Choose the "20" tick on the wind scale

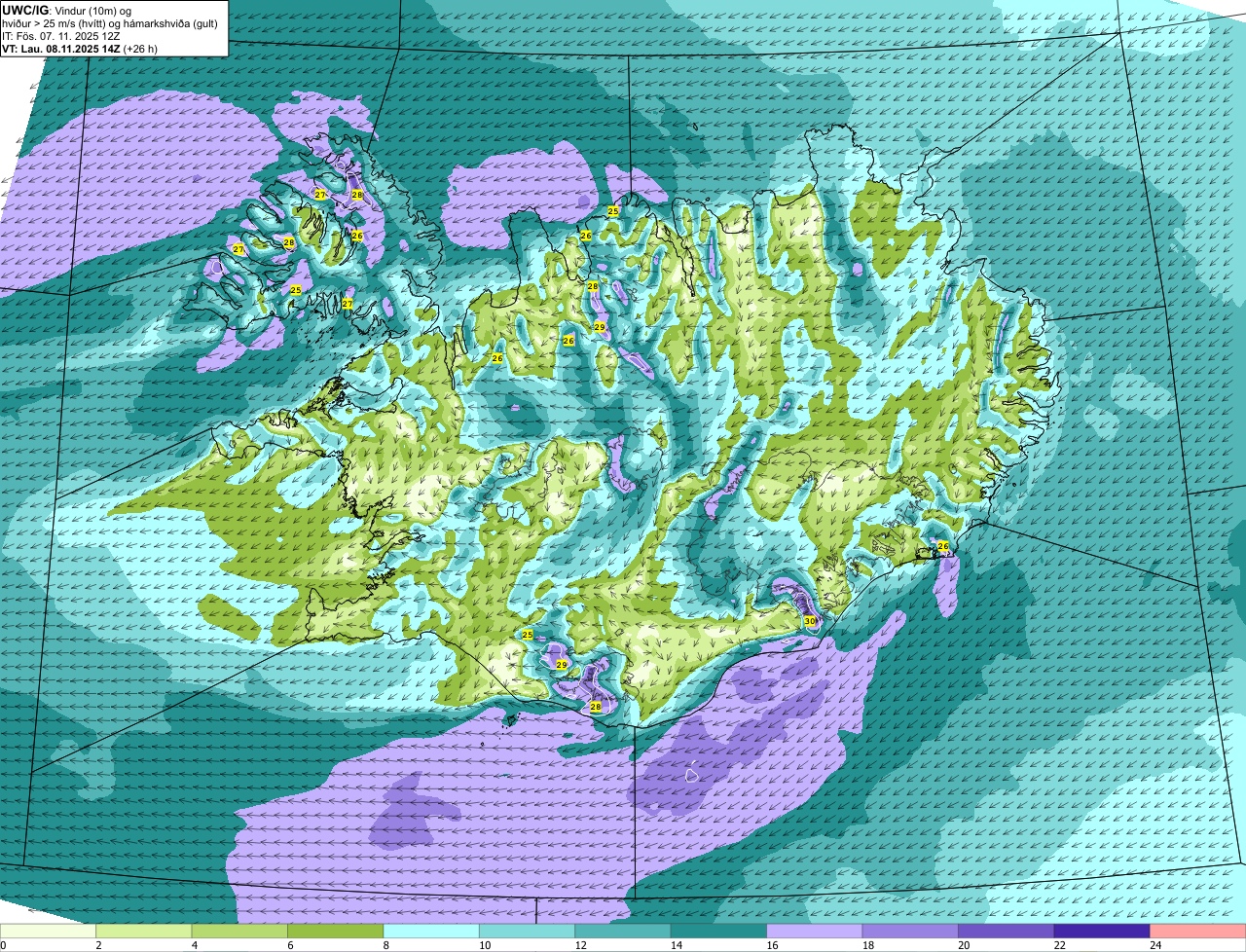click(x=964, y=945)
